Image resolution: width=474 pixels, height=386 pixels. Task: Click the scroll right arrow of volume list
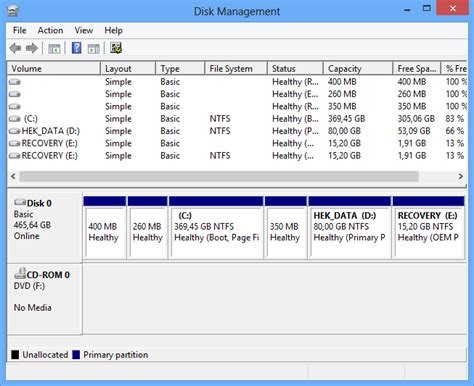point(461,176)
